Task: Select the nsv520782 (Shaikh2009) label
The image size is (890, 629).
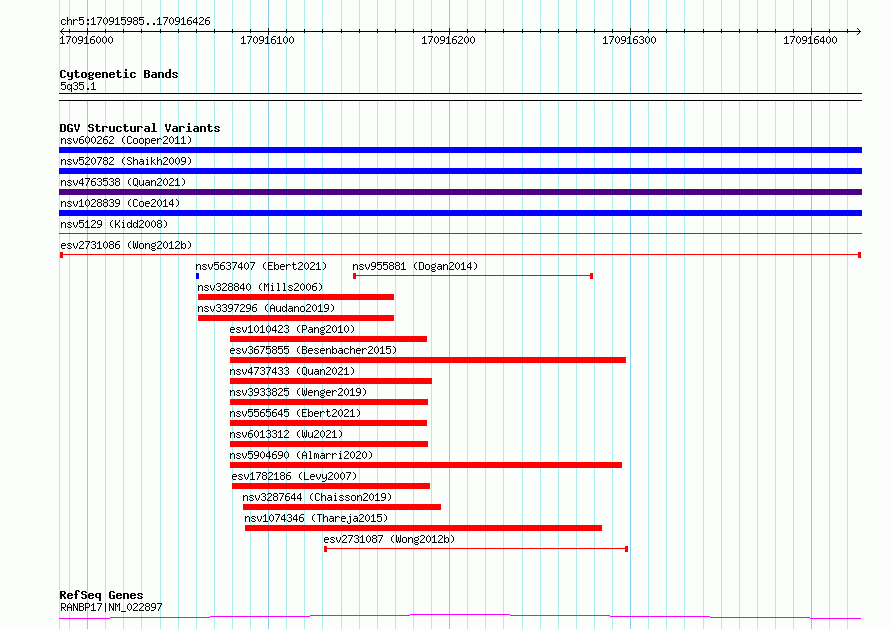Action: click(x=126, y=161)
